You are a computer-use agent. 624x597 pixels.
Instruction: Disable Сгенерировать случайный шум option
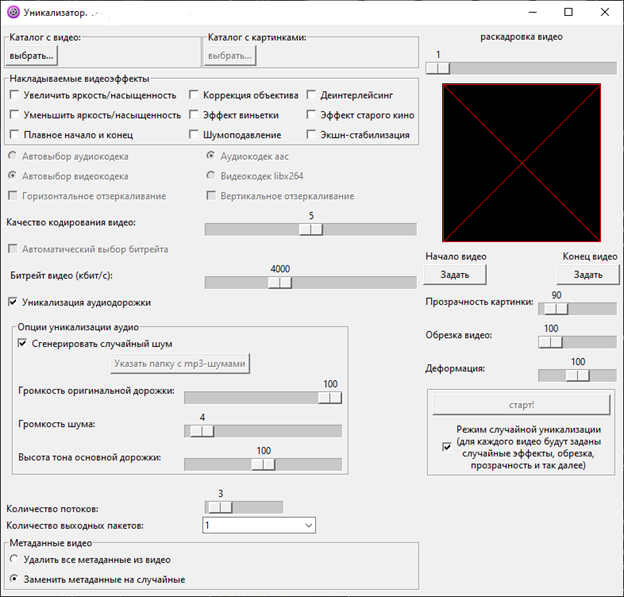[x=24, y=343]
